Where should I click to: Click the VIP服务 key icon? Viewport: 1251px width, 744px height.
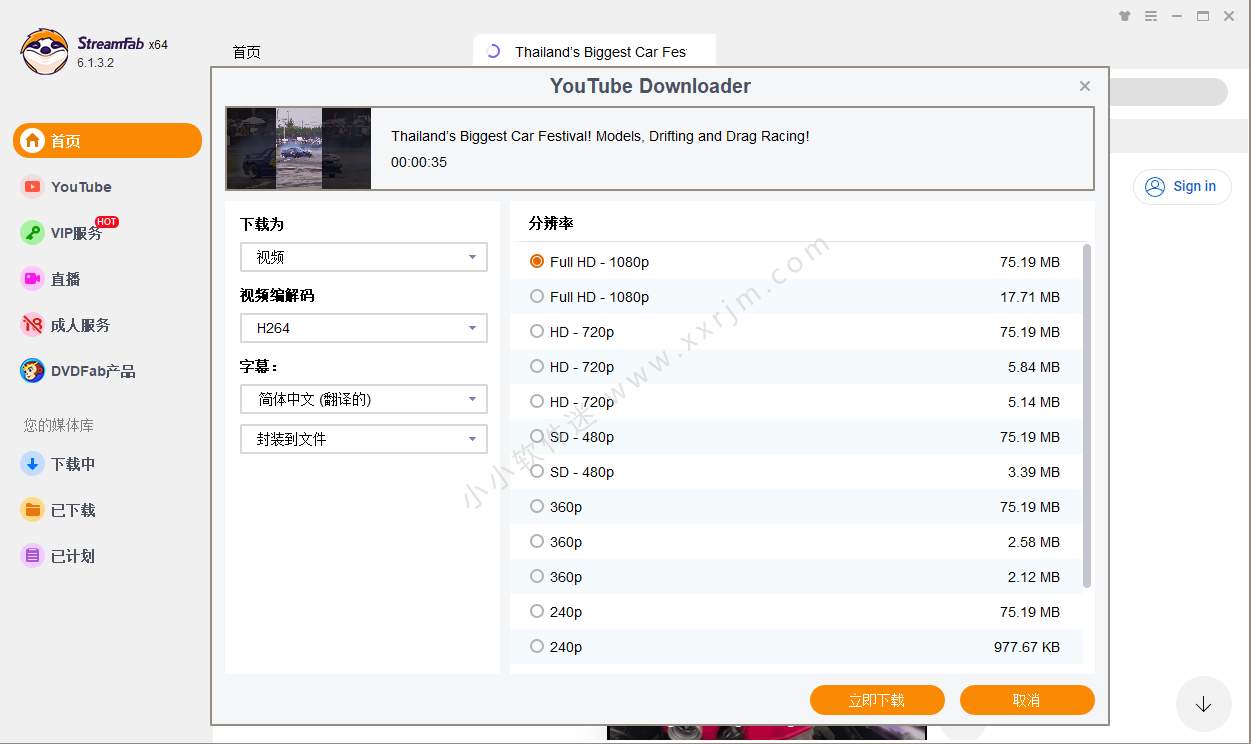click(33, 233)
